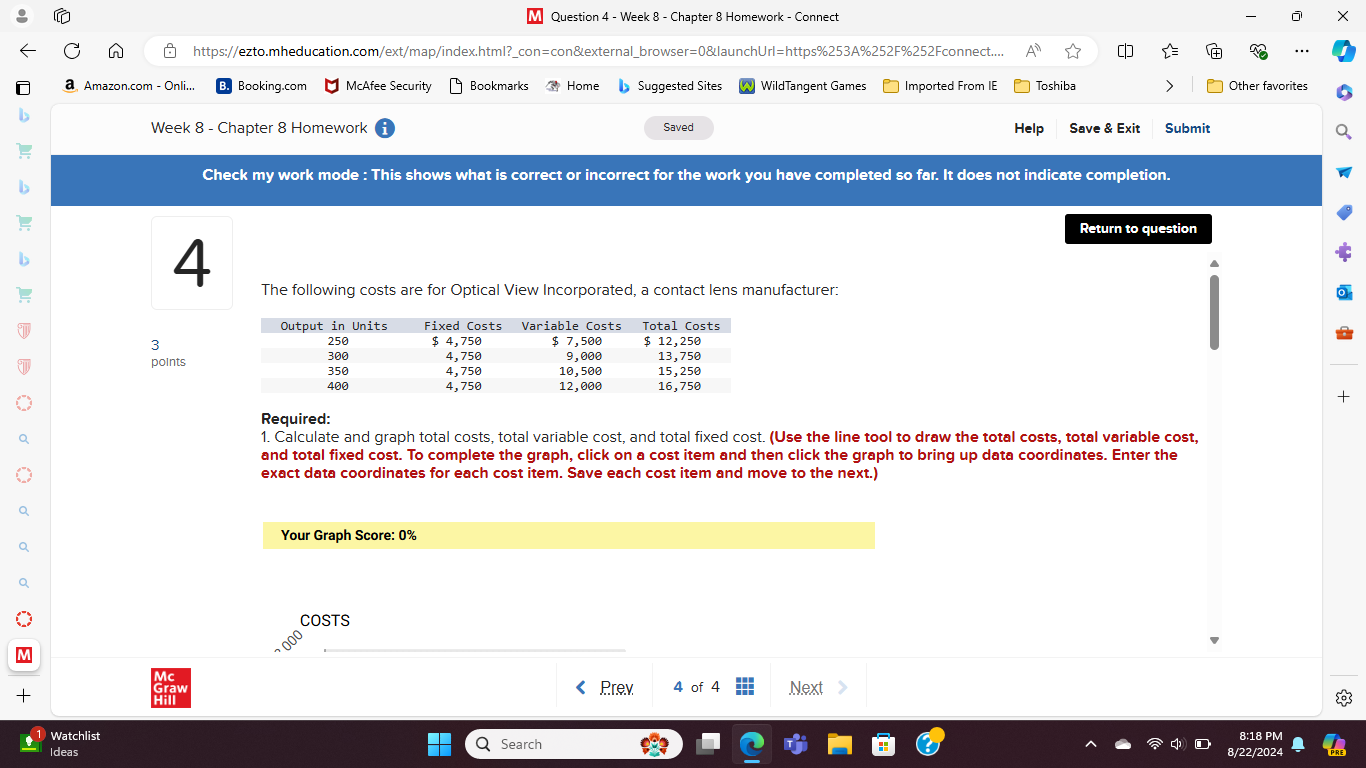Open the McAfee Security favorite
The height and width of the screenshot is (768, 1366).
[x=378, y=86]
